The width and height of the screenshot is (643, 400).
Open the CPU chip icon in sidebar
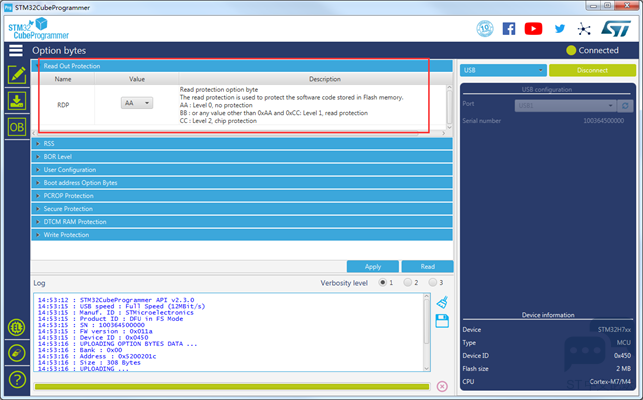pos(16,327)
